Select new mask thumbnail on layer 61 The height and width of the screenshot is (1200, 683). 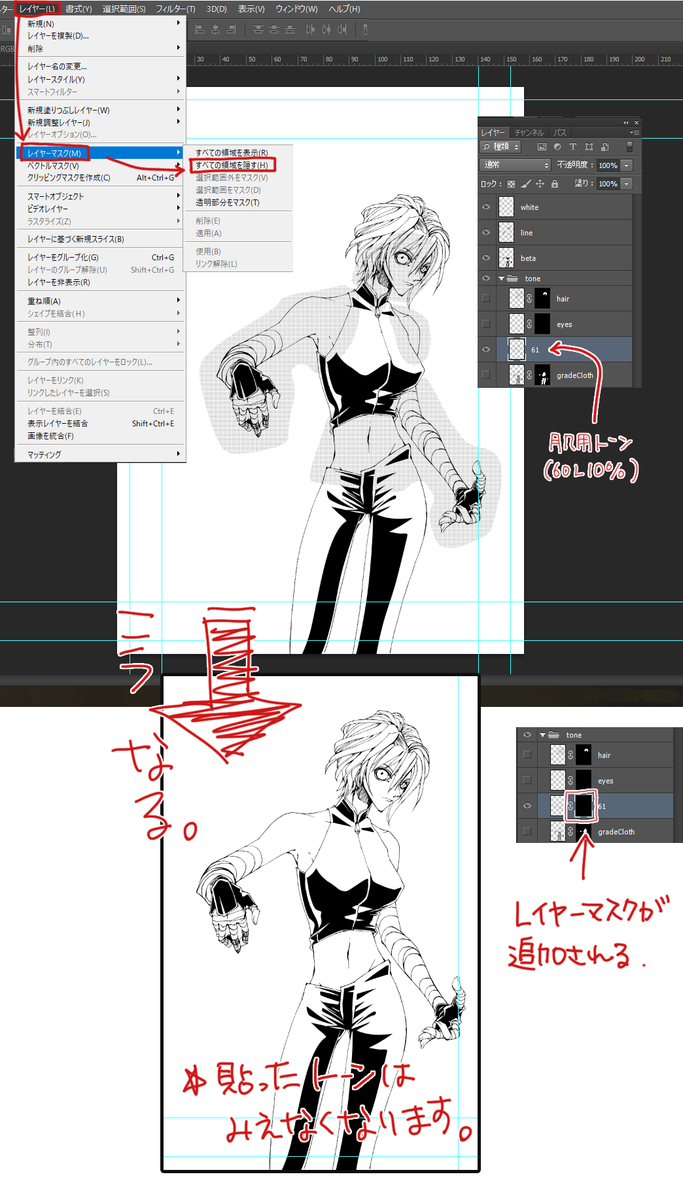coord(584,806)
